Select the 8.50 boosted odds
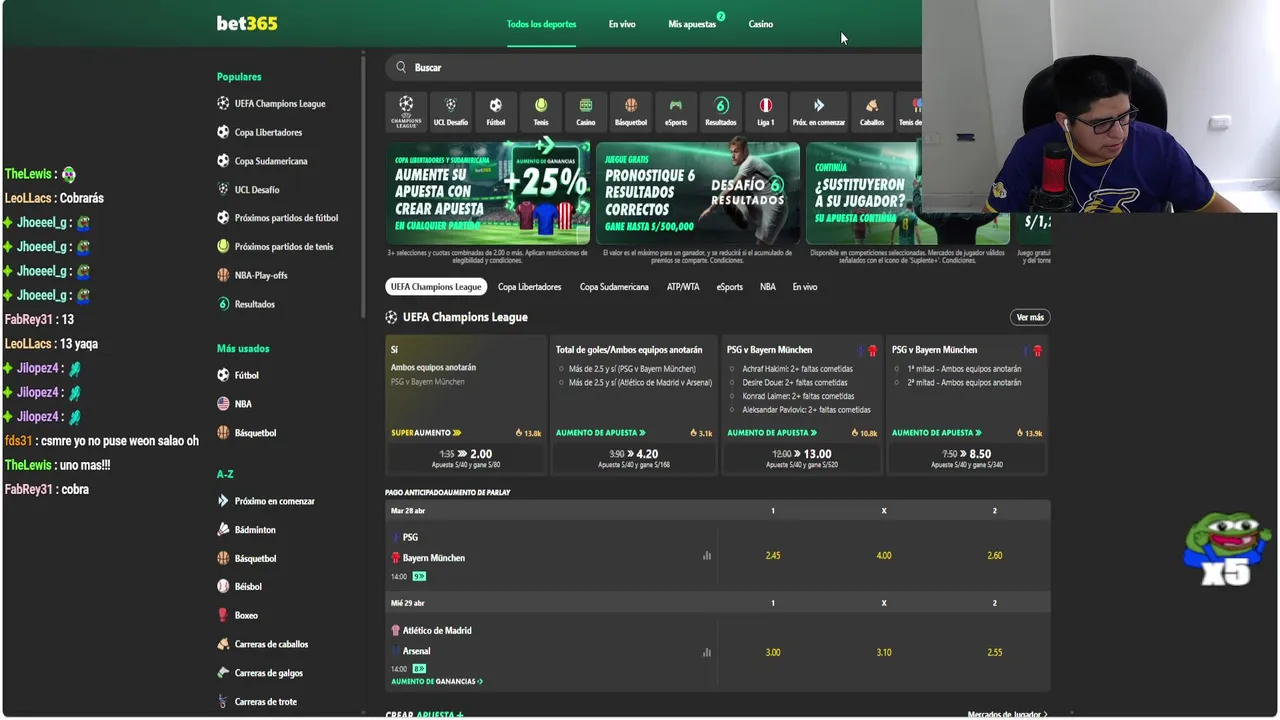The width and height of the screenshot is (1280, 720). pyautogui.click(x=967, y=458)
